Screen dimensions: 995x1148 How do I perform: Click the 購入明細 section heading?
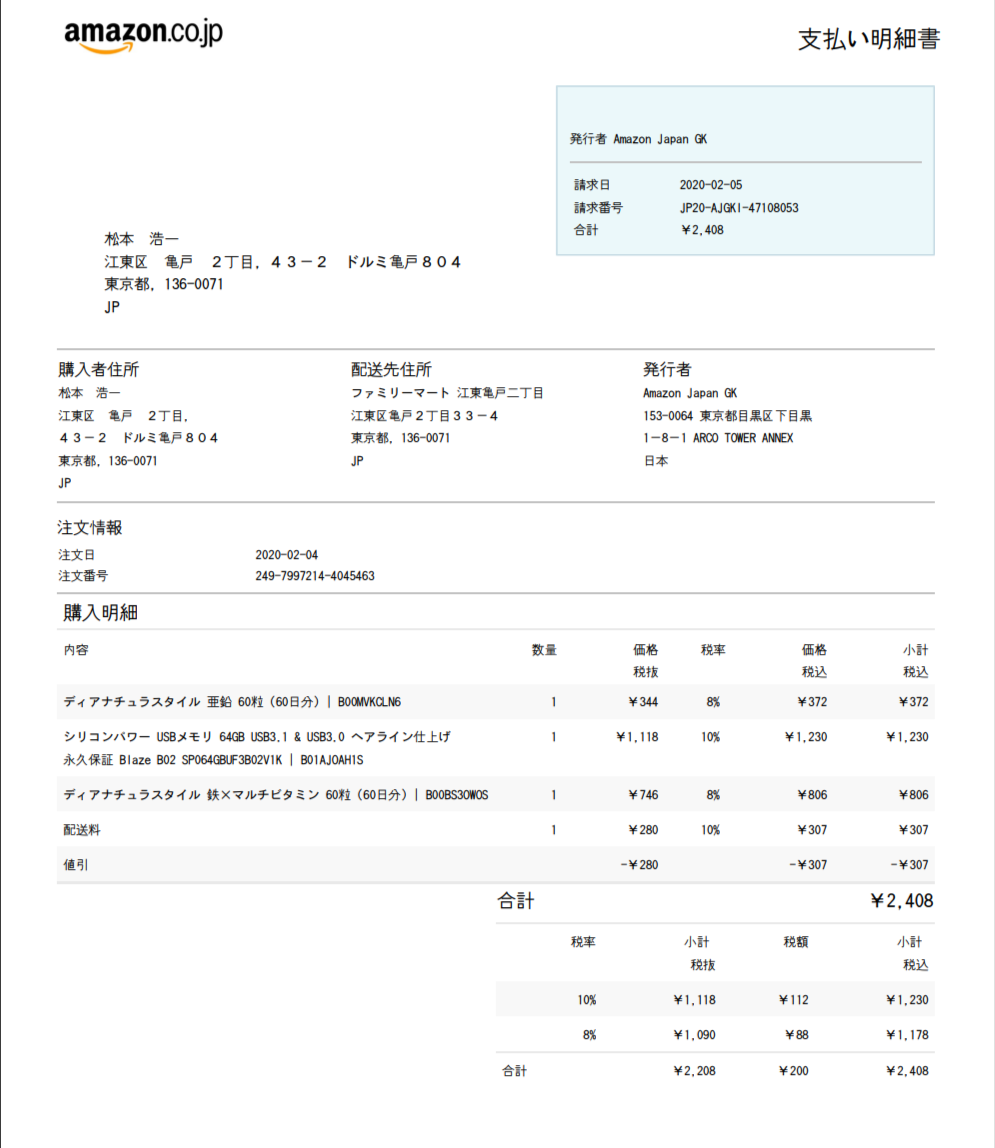100,613
